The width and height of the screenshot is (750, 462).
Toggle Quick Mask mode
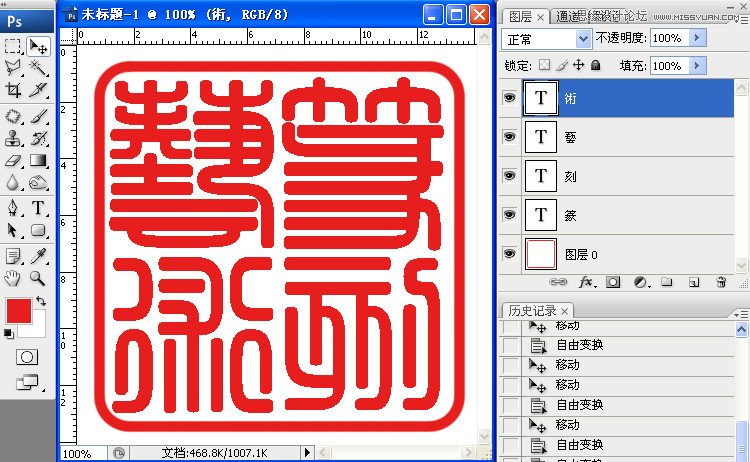27,357
